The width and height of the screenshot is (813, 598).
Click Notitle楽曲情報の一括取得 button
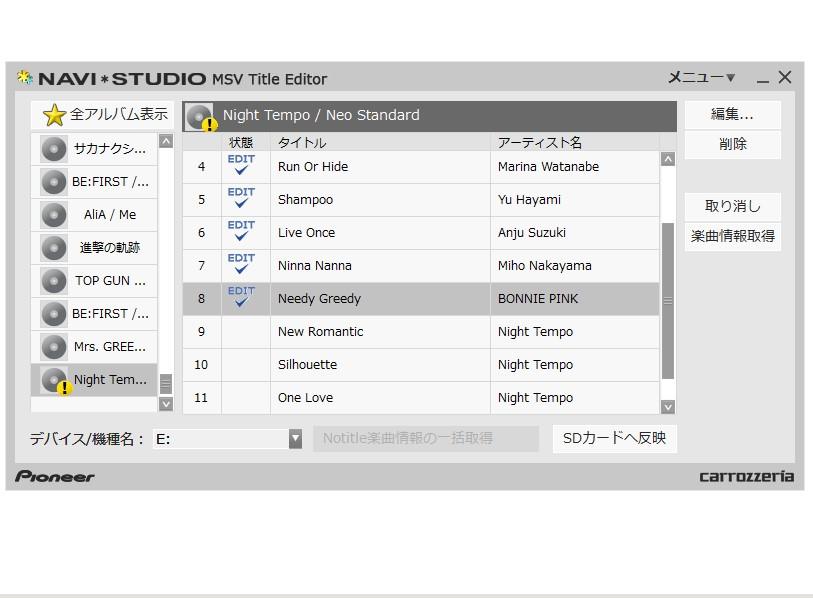pyautogui.click(x=426, y=439)
